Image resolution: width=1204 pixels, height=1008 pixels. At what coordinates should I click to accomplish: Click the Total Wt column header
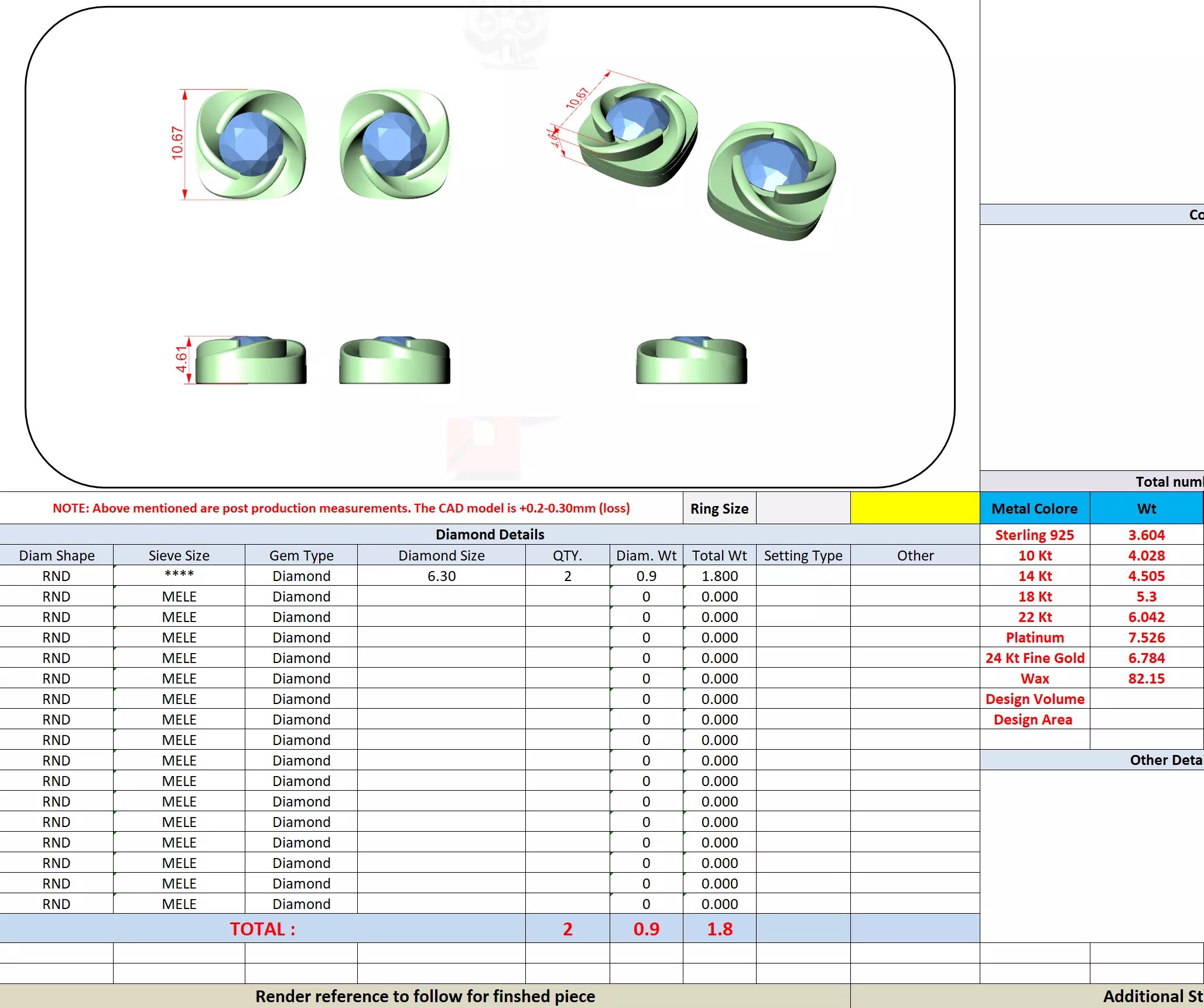point(720,555)
